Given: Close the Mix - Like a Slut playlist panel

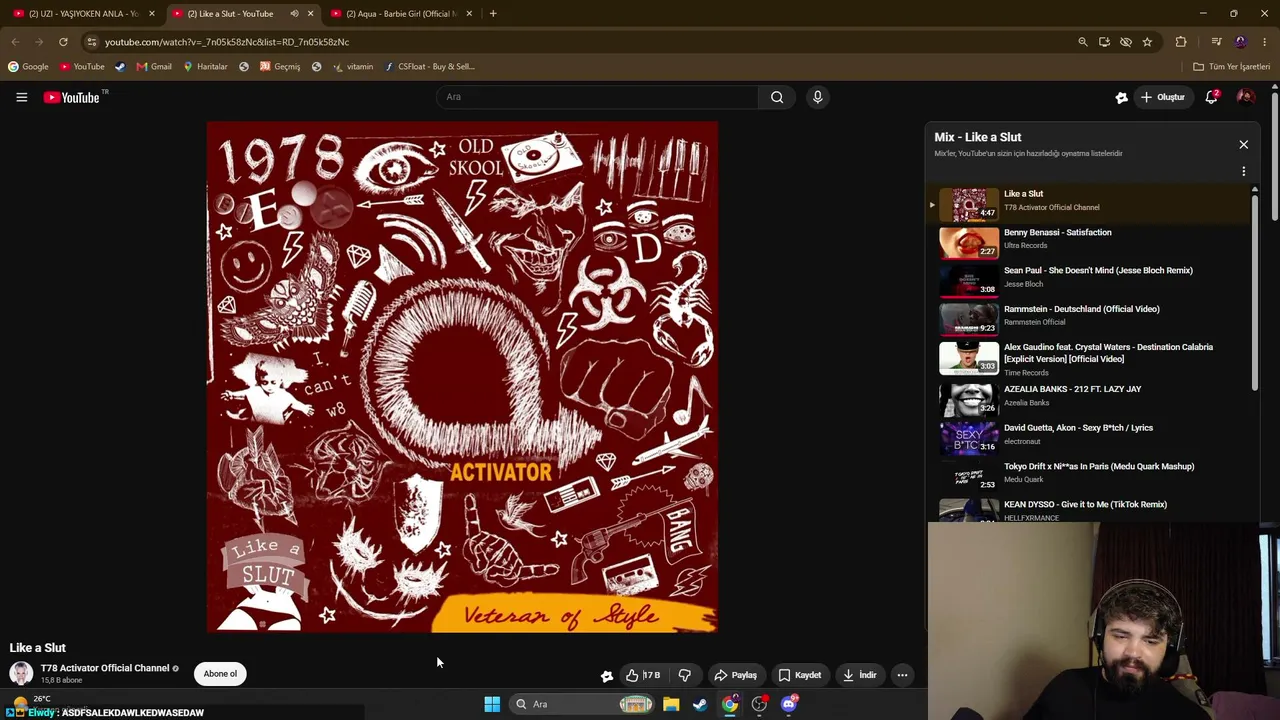Looking at the screenshot, I should click(x=1243, y=145).
